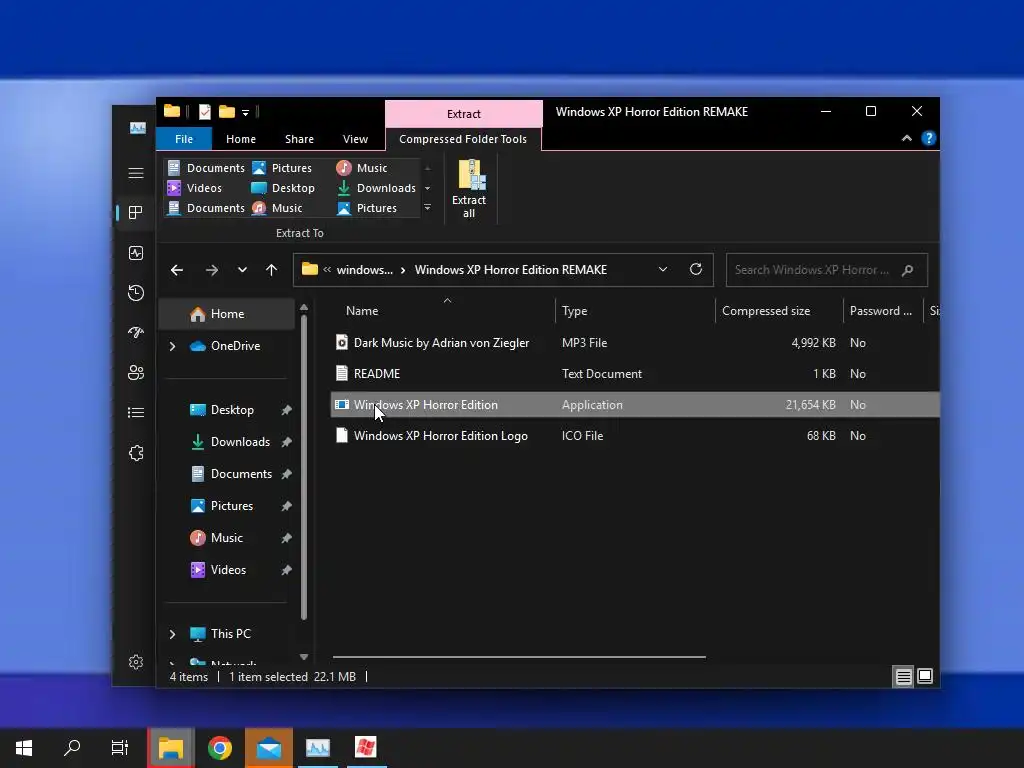Sort by Compressed size column header
Image resolution: width=1024 pixels, height=768 pixels.
[x=778, y=311]
